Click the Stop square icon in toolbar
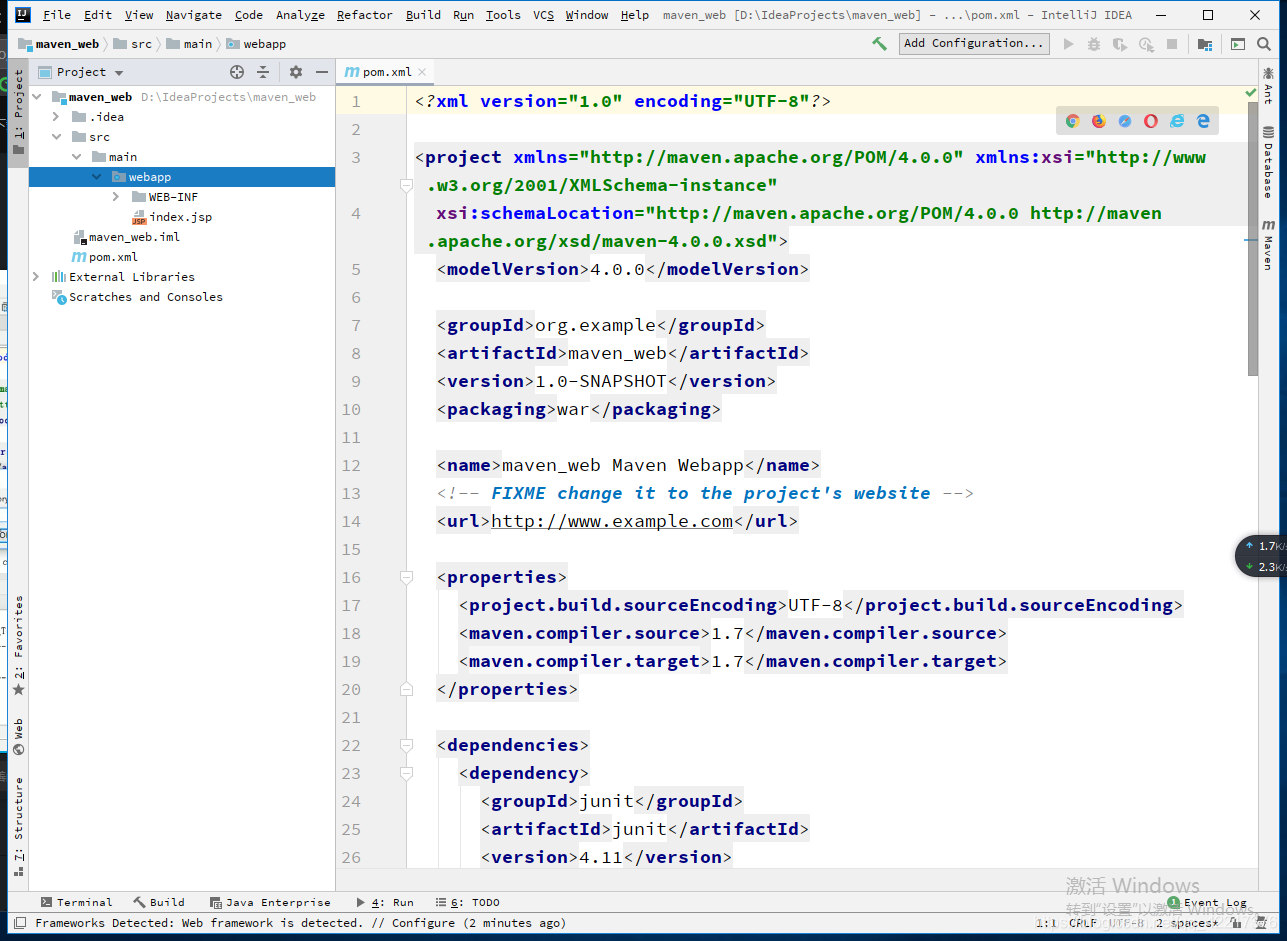The width and height of the screenshot is (1287, 941). 1172,44
